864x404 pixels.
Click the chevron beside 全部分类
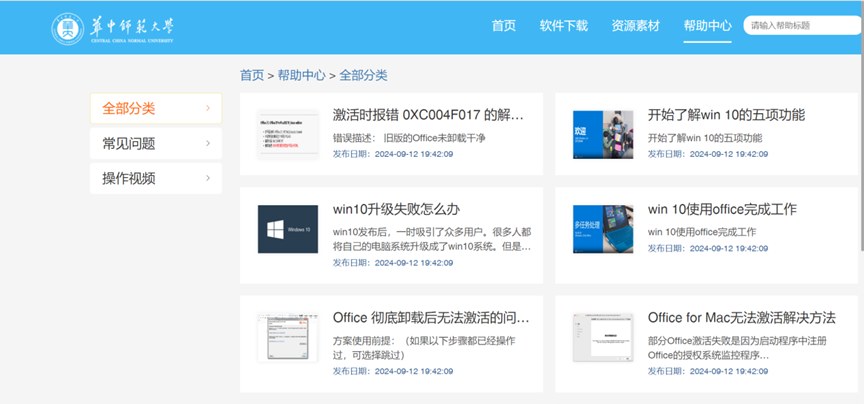pyautogui.click(x=208, y=108)
